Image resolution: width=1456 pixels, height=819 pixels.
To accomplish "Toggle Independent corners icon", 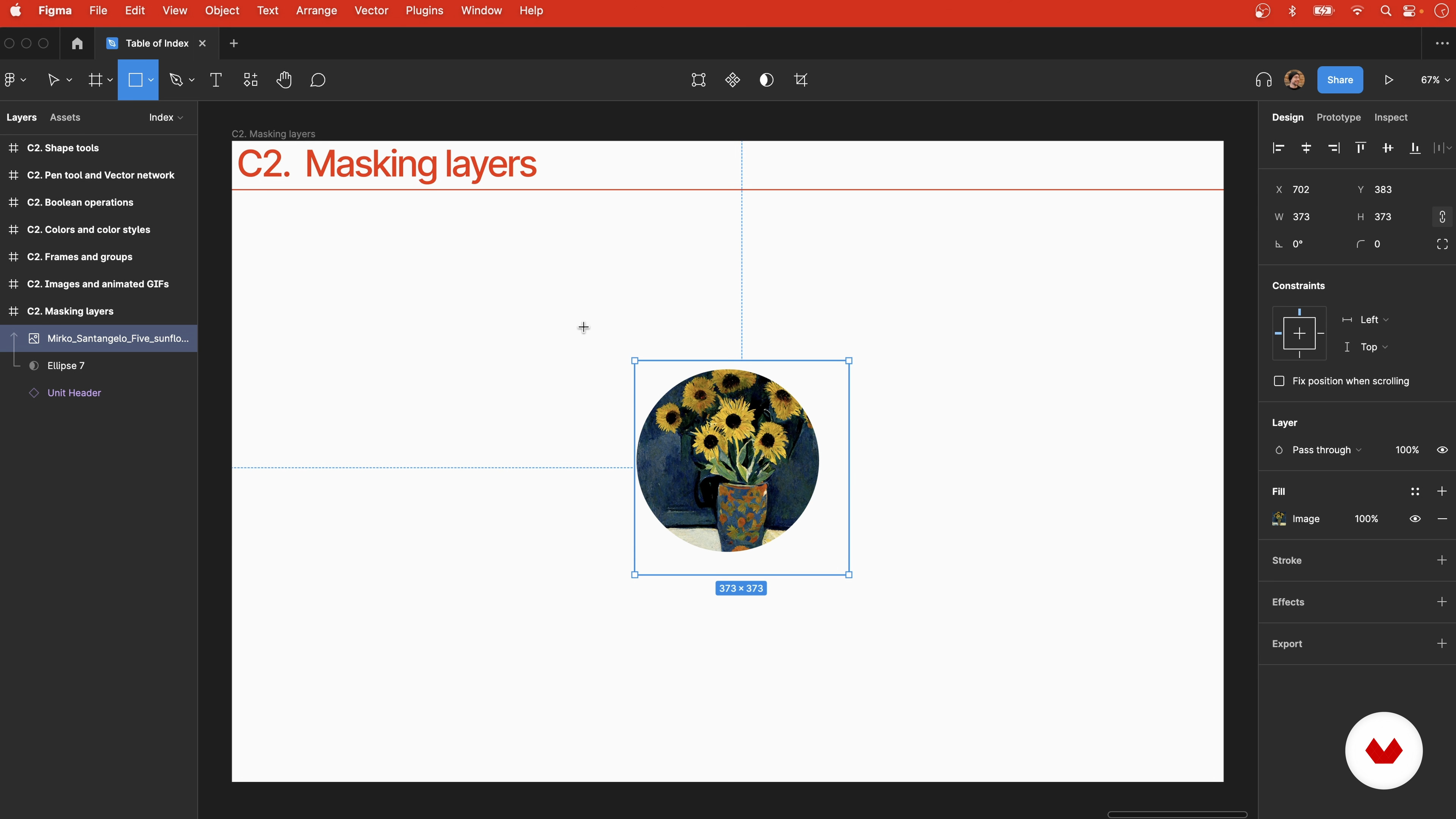I will pos(1442,244).
